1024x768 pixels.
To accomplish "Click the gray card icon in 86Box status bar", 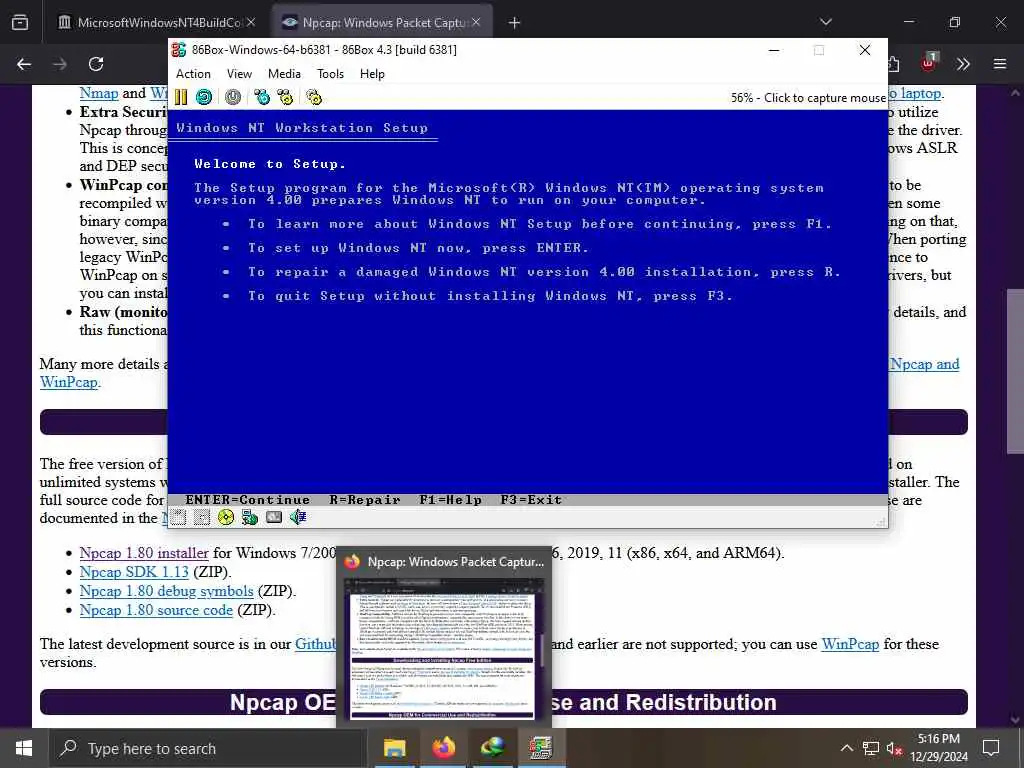I will [x=274, y=518].
